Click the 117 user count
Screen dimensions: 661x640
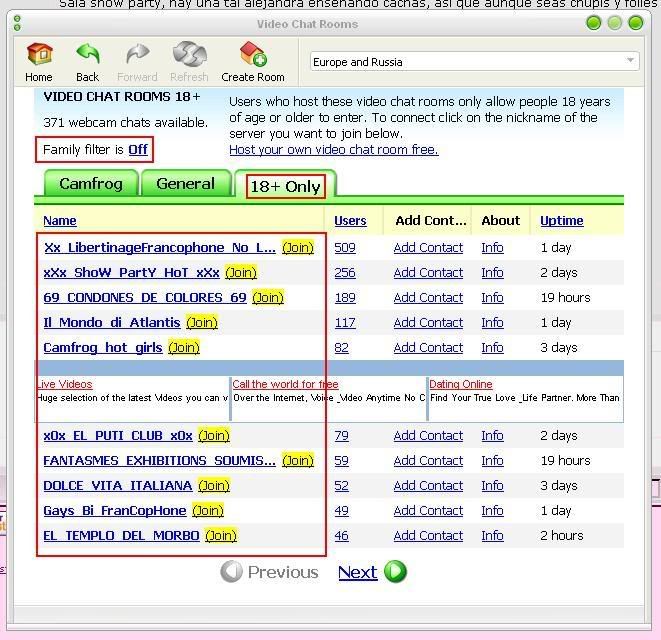(345, 323)
